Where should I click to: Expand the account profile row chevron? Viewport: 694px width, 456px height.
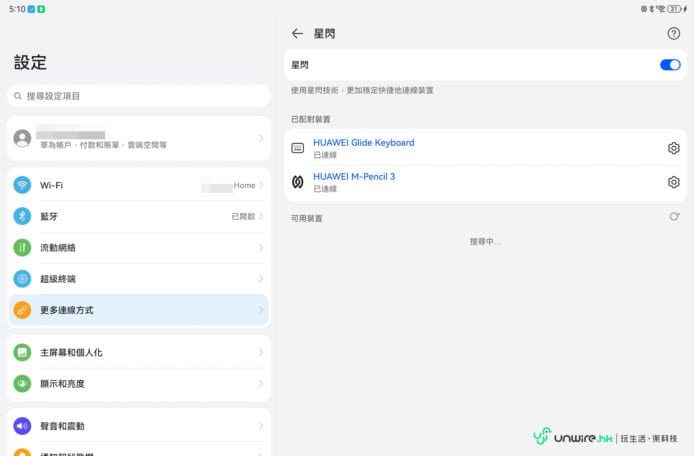261,138
